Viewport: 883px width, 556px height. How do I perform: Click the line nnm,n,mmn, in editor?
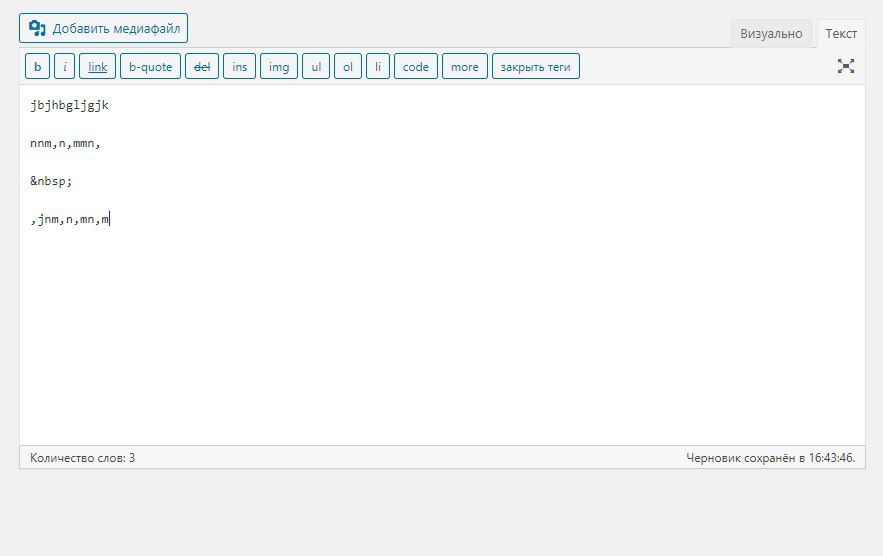tap(65, 144)
